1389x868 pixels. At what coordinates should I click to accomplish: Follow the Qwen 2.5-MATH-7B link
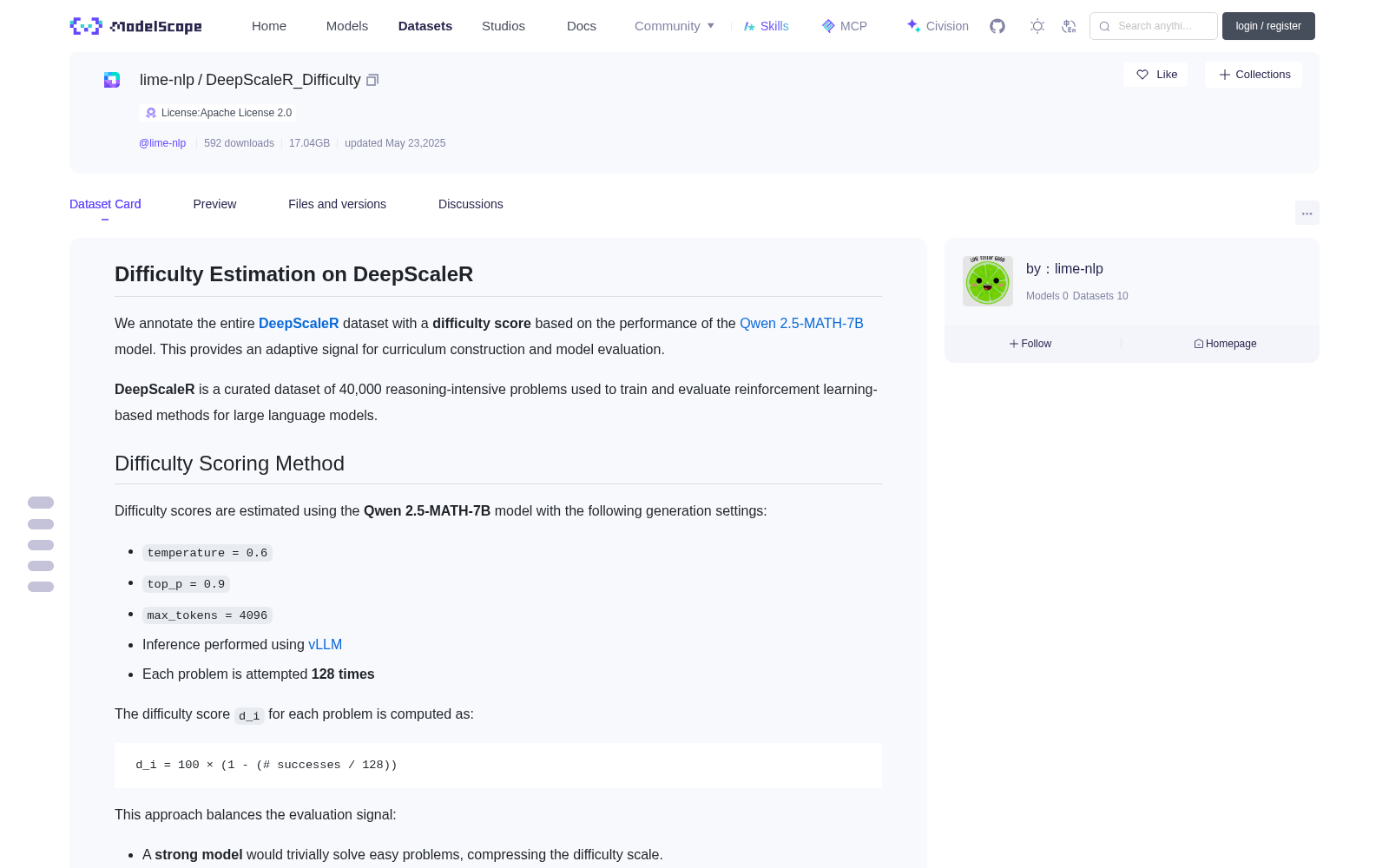801,323
